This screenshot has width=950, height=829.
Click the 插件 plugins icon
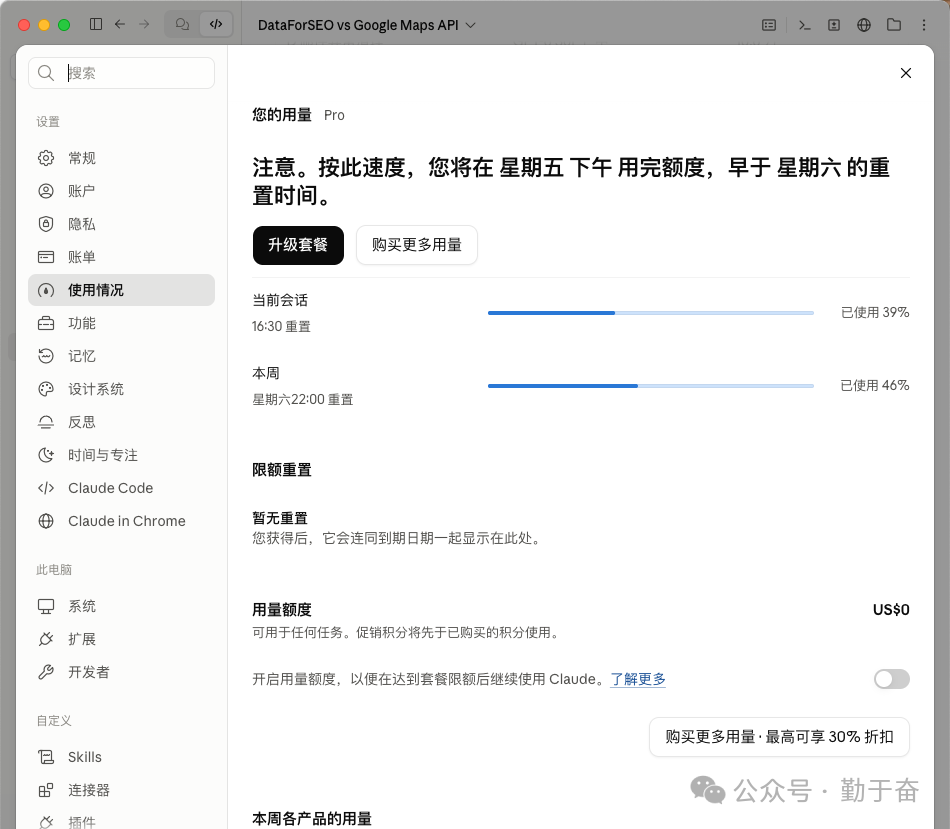coord(46,823)
